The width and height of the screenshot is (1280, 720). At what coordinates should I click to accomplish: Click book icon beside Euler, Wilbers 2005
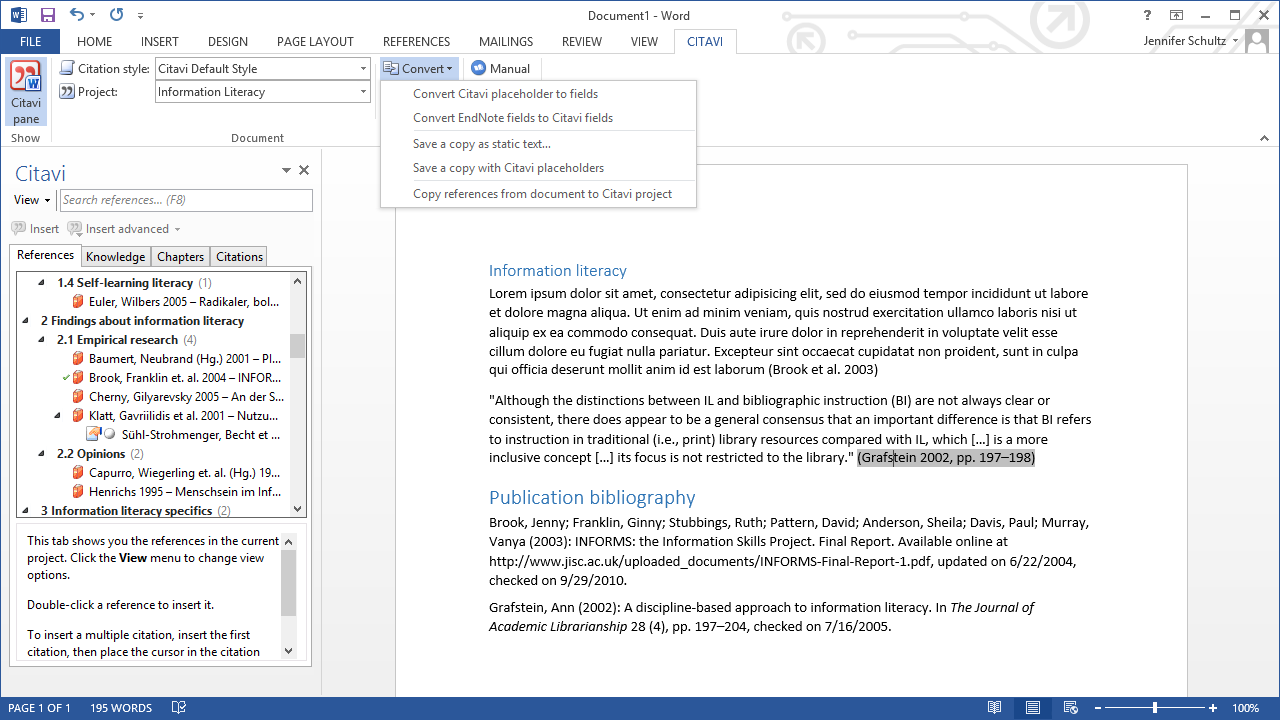pos(78,302)
